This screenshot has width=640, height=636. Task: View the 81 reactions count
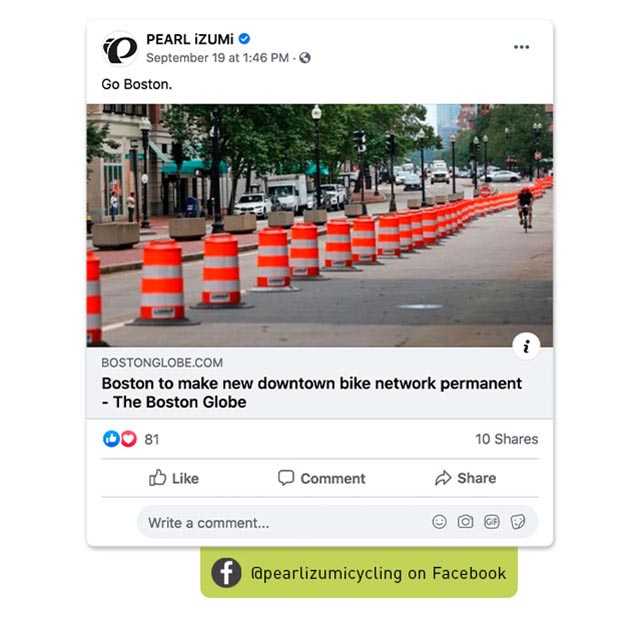pos(151,439)
